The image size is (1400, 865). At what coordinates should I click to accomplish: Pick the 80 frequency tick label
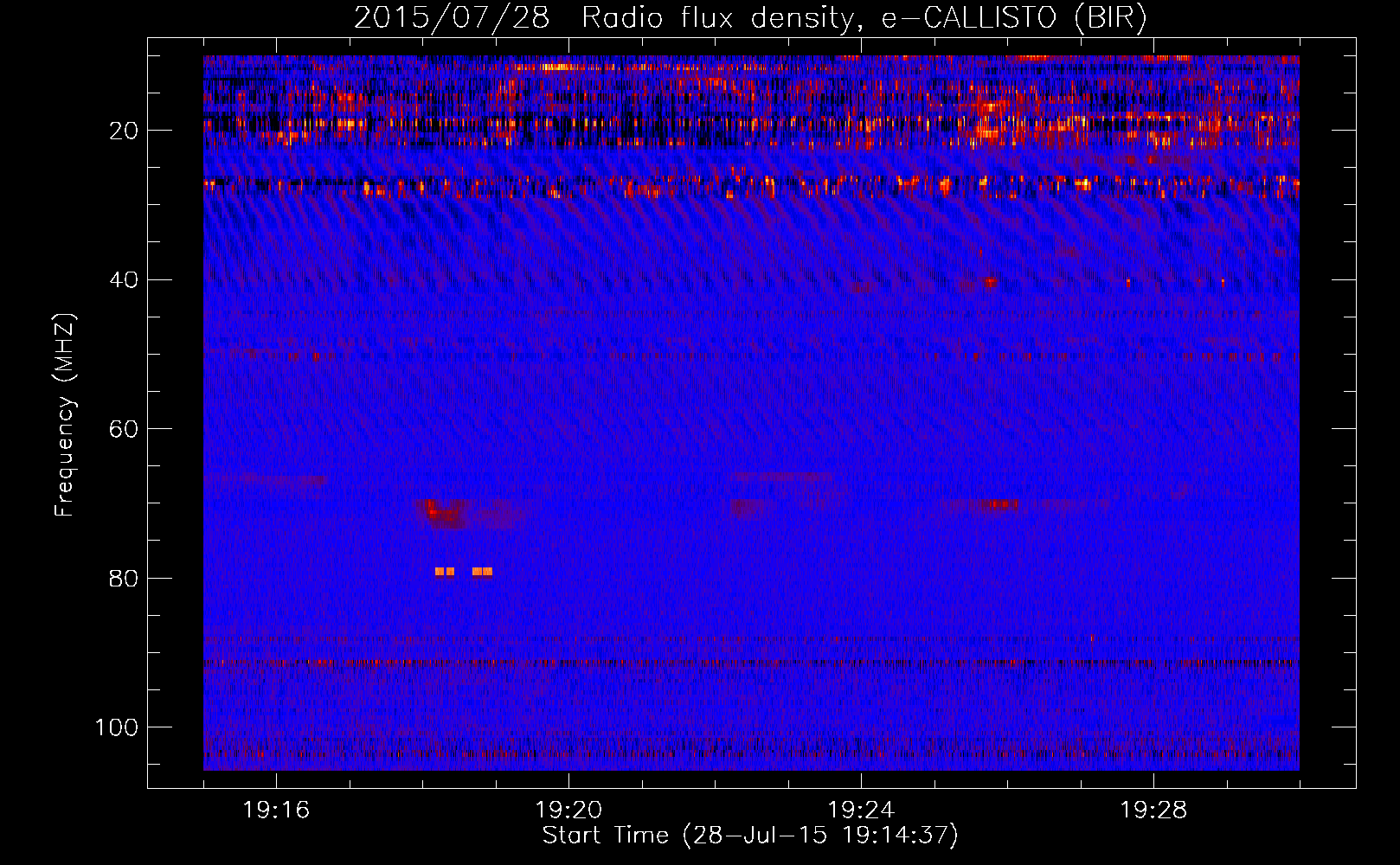124,579
